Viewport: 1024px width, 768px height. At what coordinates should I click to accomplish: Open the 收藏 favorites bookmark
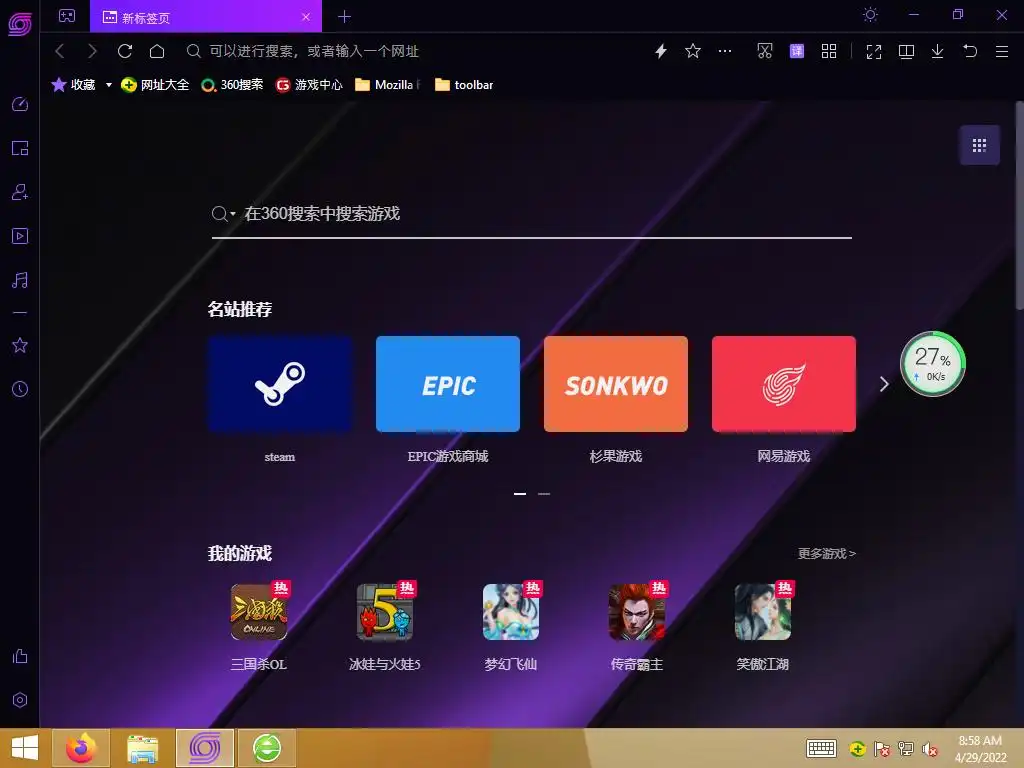coord(74,85)
